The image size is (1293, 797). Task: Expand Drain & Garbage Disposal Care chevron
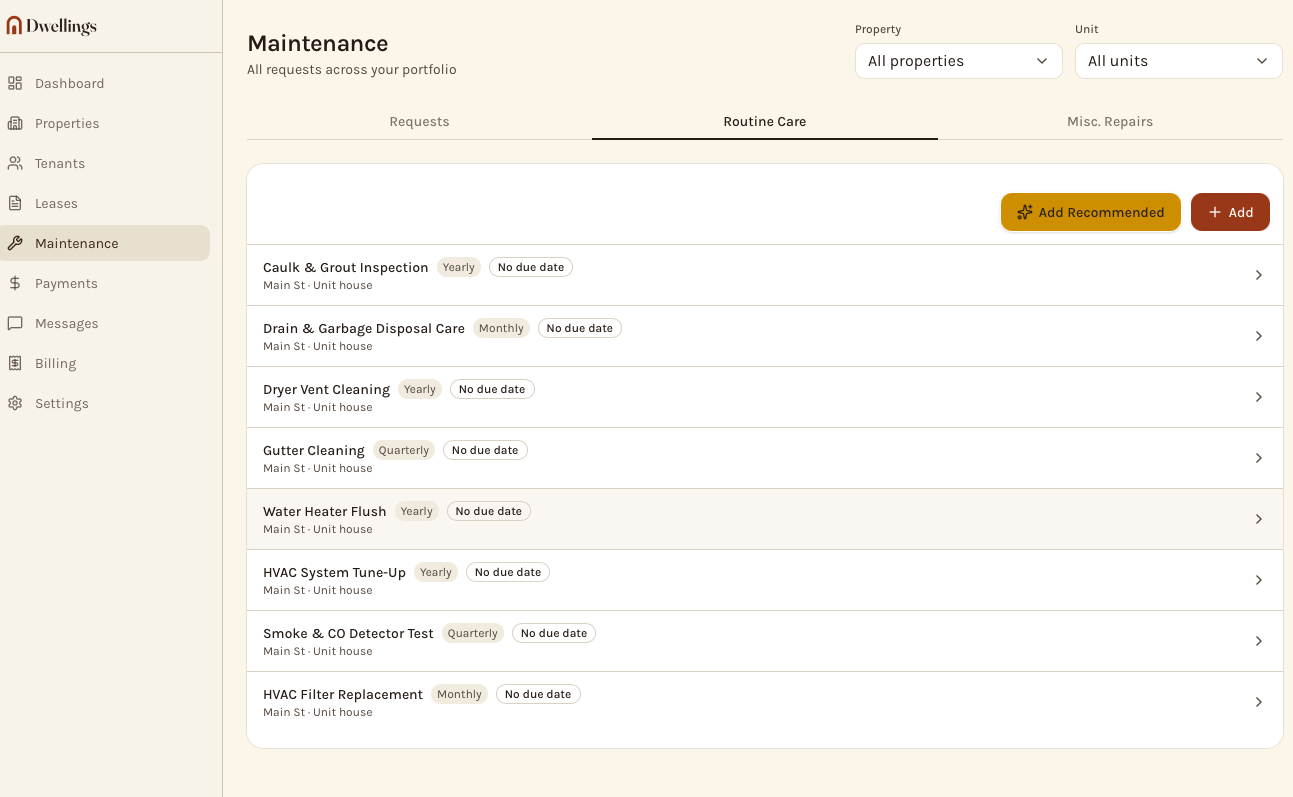coord(1259,336)
